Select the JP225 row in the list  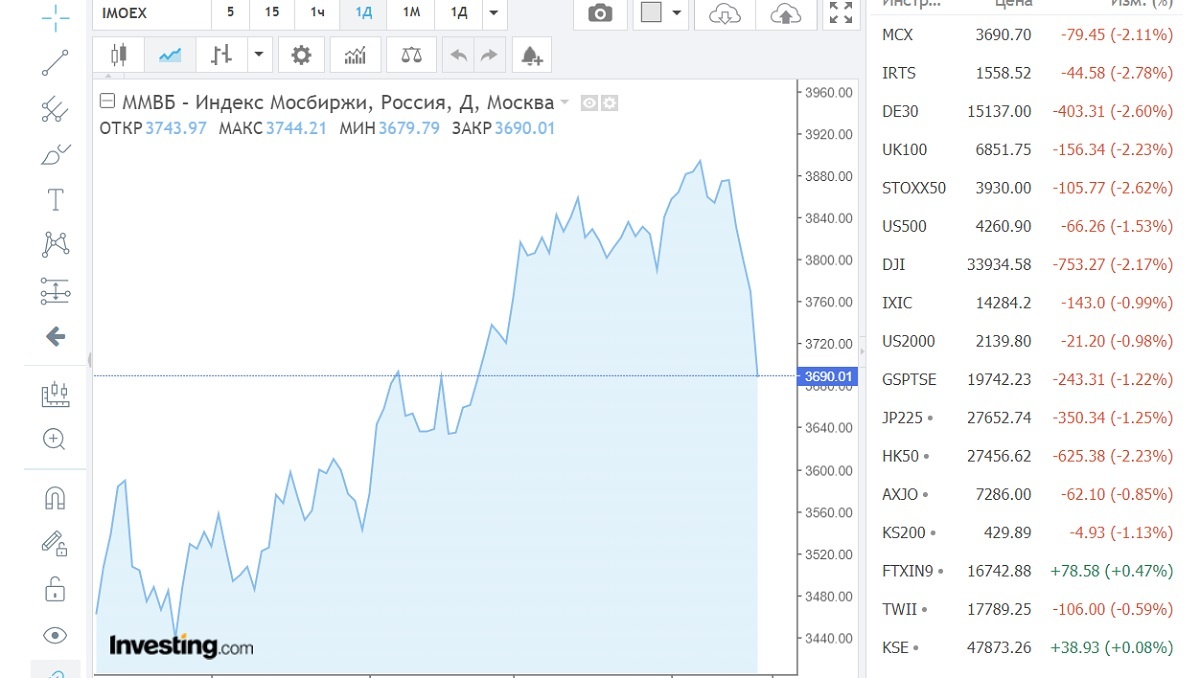point(1027,418)
